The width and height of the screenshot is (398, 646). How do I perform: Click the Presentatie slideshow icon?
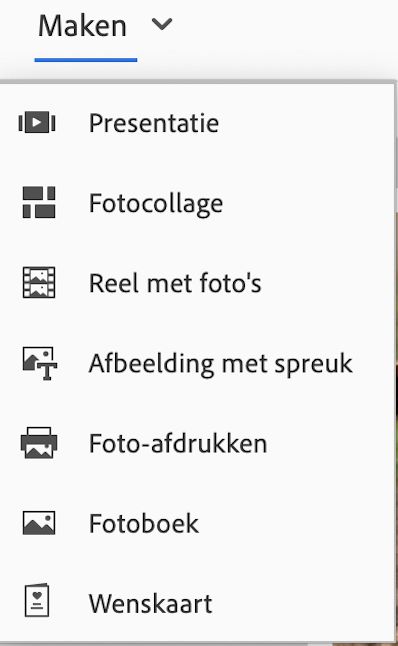37,122
